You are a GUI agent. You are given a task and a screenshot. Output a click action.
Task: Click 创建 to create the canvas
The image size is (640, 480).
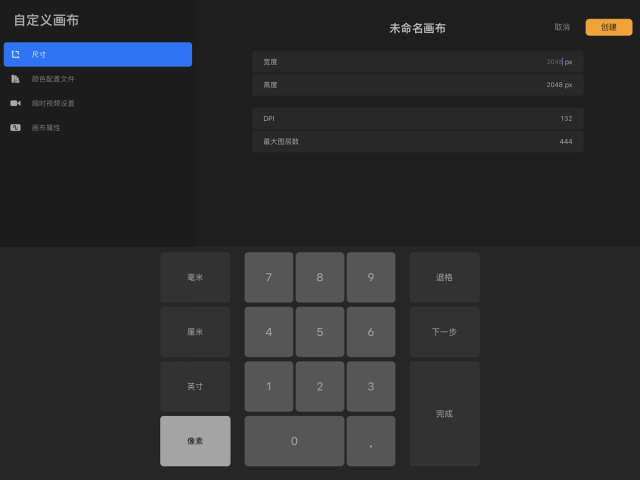(x=609, y=27)
